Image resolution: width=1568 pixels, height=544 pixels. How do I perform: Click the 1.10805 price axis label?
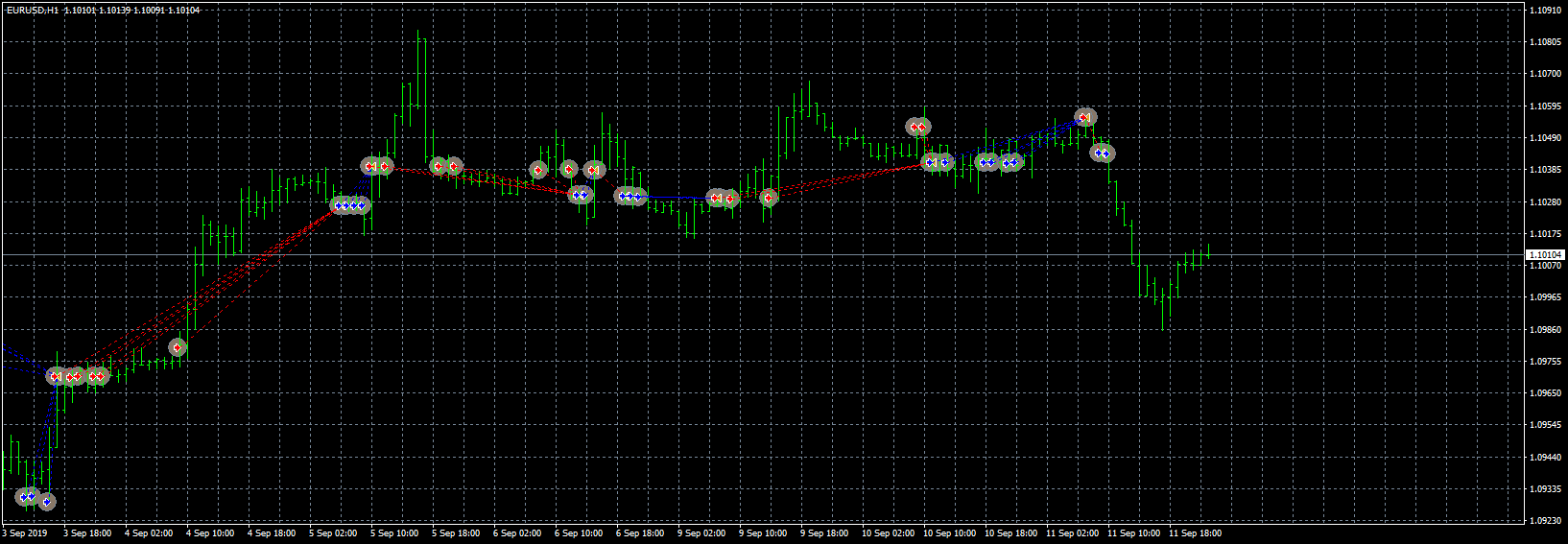point(1544,41)
